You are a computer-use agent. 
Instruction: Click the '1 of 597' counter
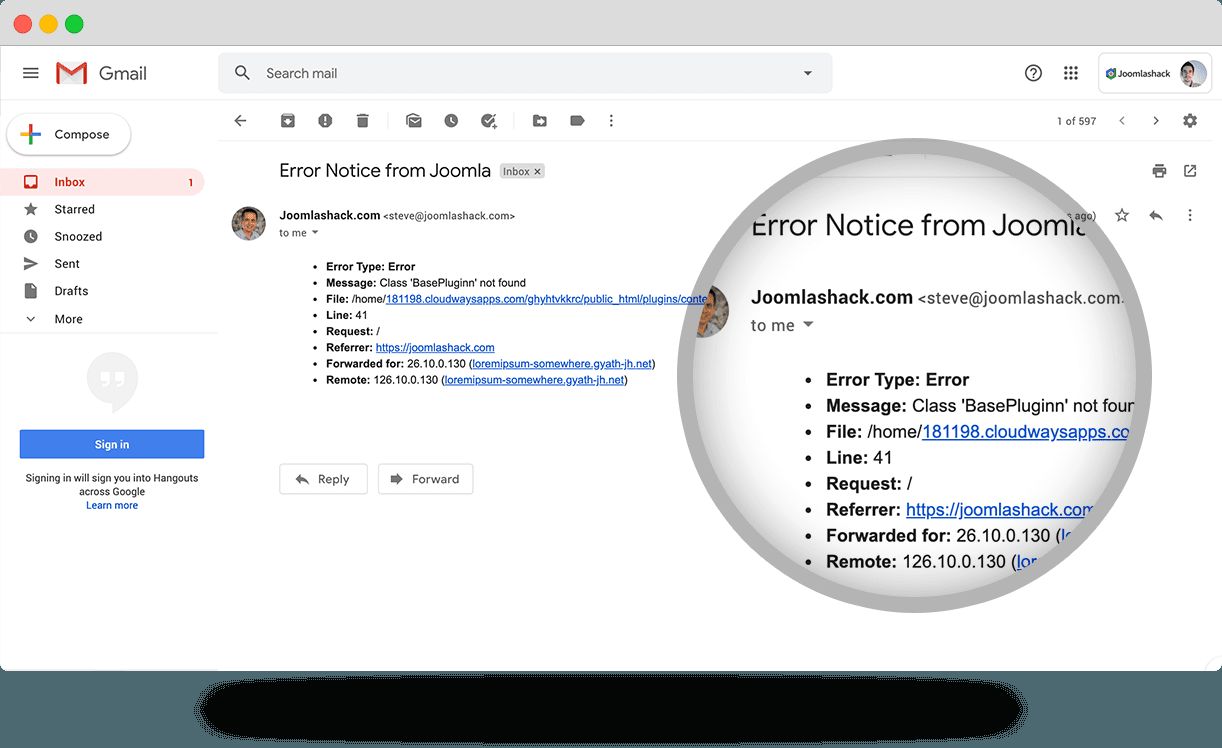pyautogui.click(x=1076, y=121)
